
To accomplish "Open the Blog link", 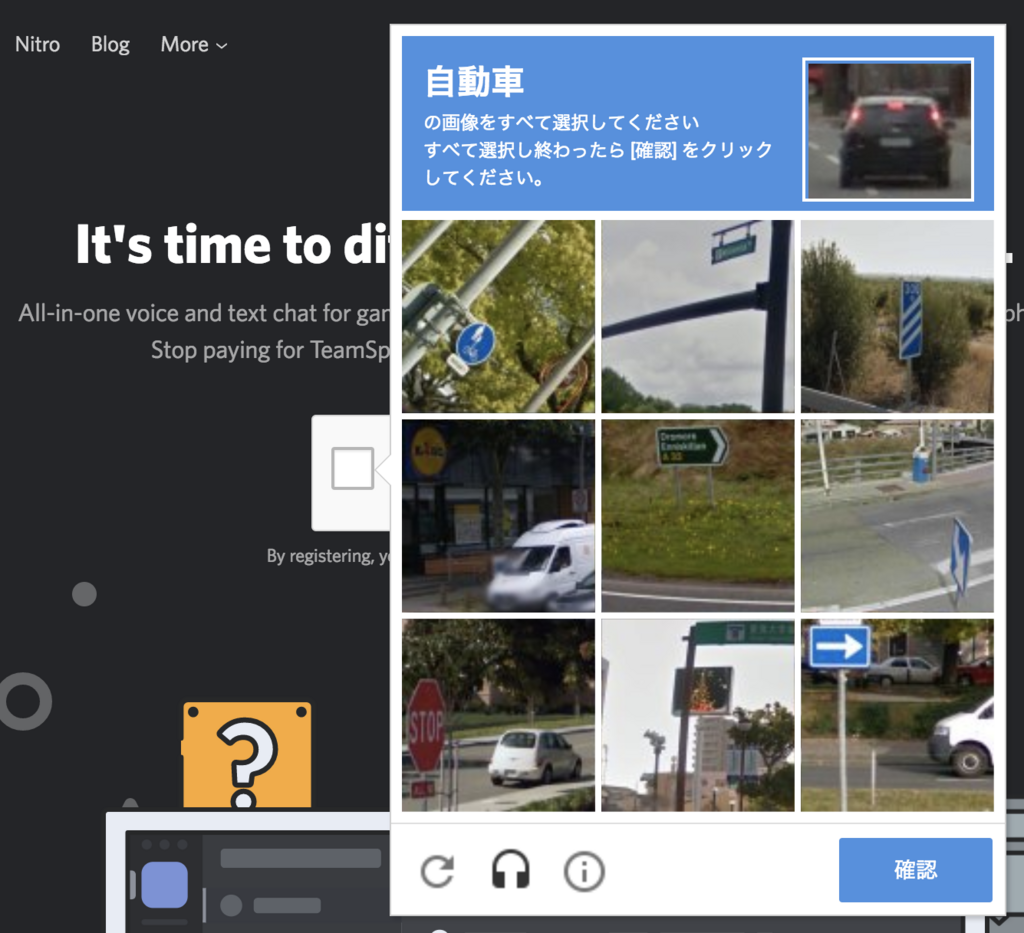I will [x=110, y=44].
